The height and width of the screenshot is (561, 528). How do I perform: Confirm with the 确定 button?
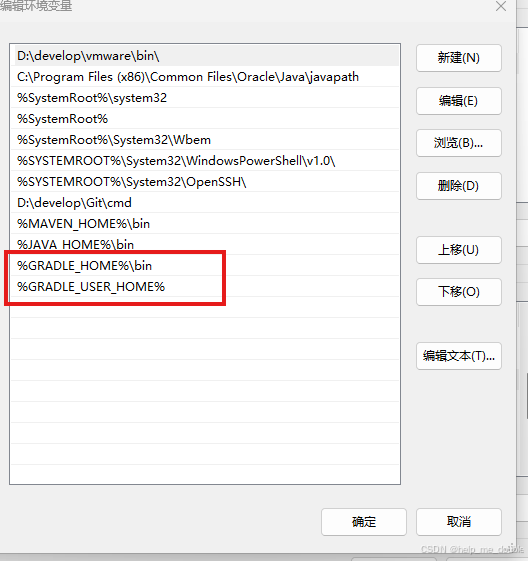click(364, 522)
